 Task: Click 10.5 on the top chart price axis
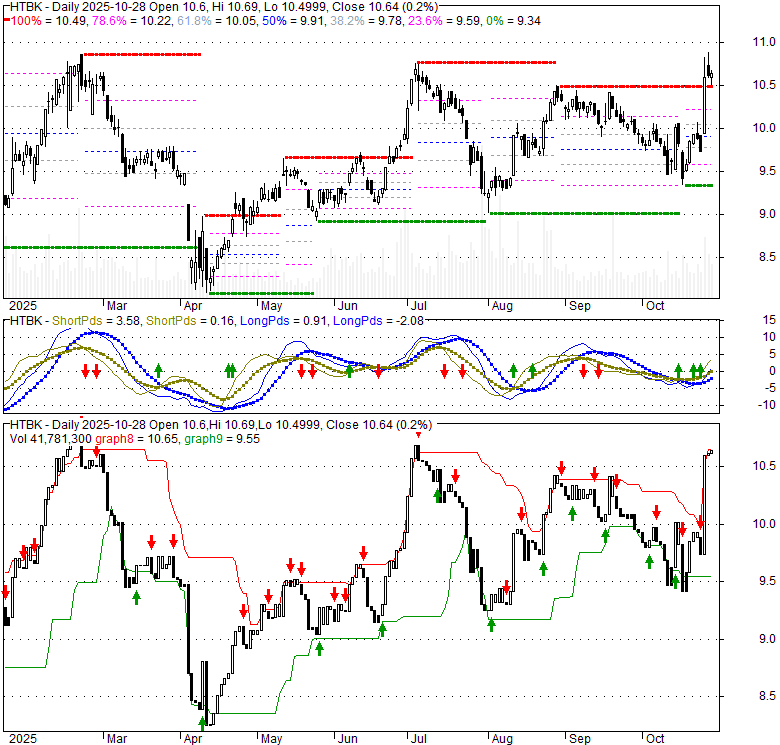point(764,85)
